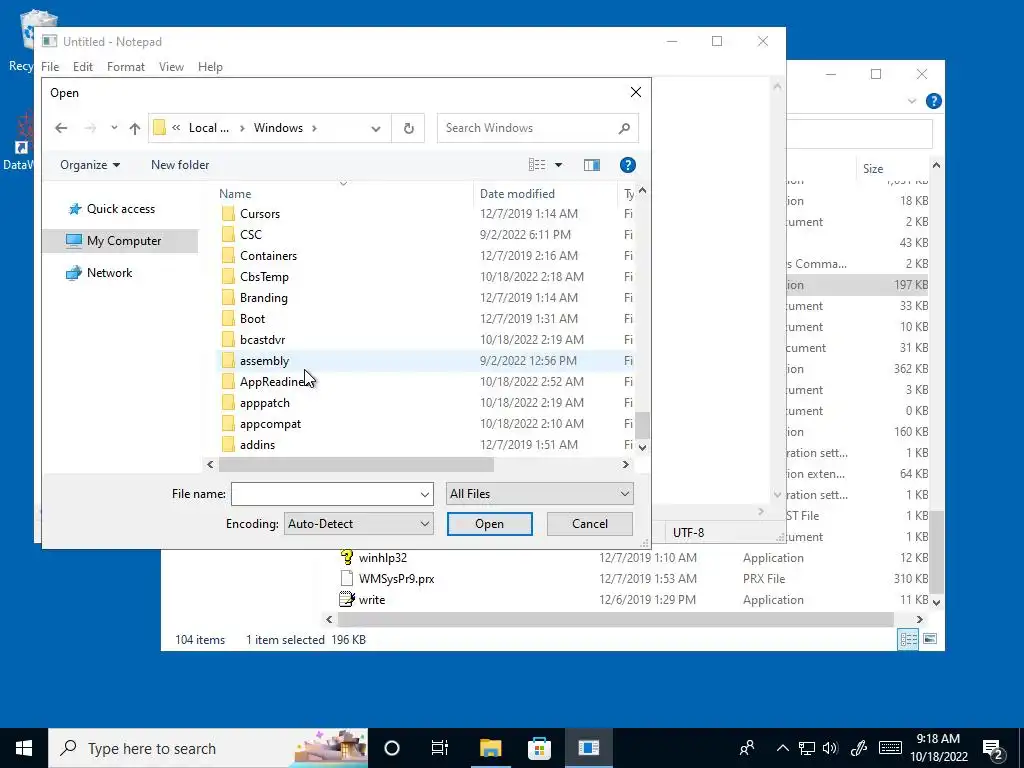Image resolution: width=1024 pixels, height=768 pixels.
Task: Click the volume speaker tray icon
Action: click(830, 748)
